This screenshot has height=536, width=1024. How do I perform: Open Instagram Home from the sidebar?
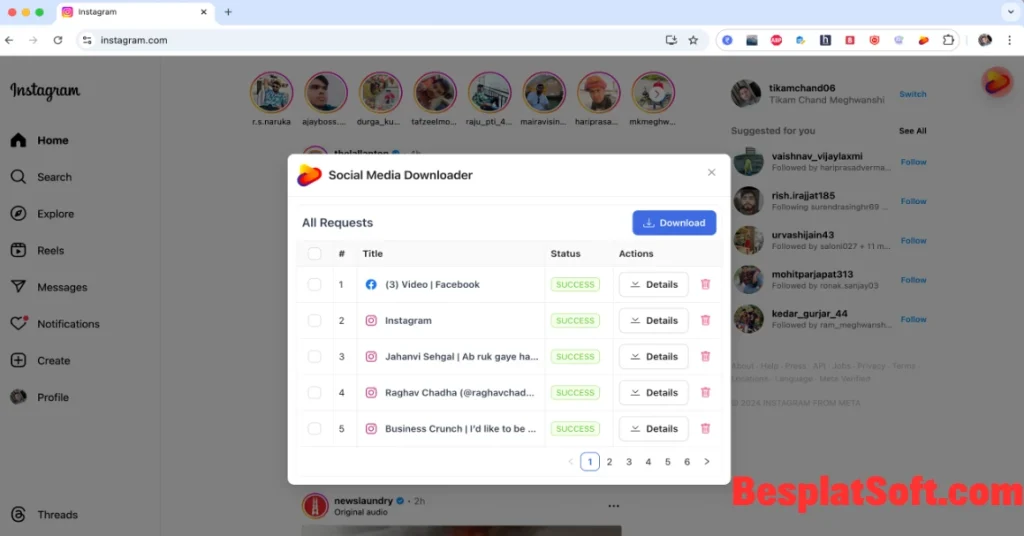coord(40,140)
